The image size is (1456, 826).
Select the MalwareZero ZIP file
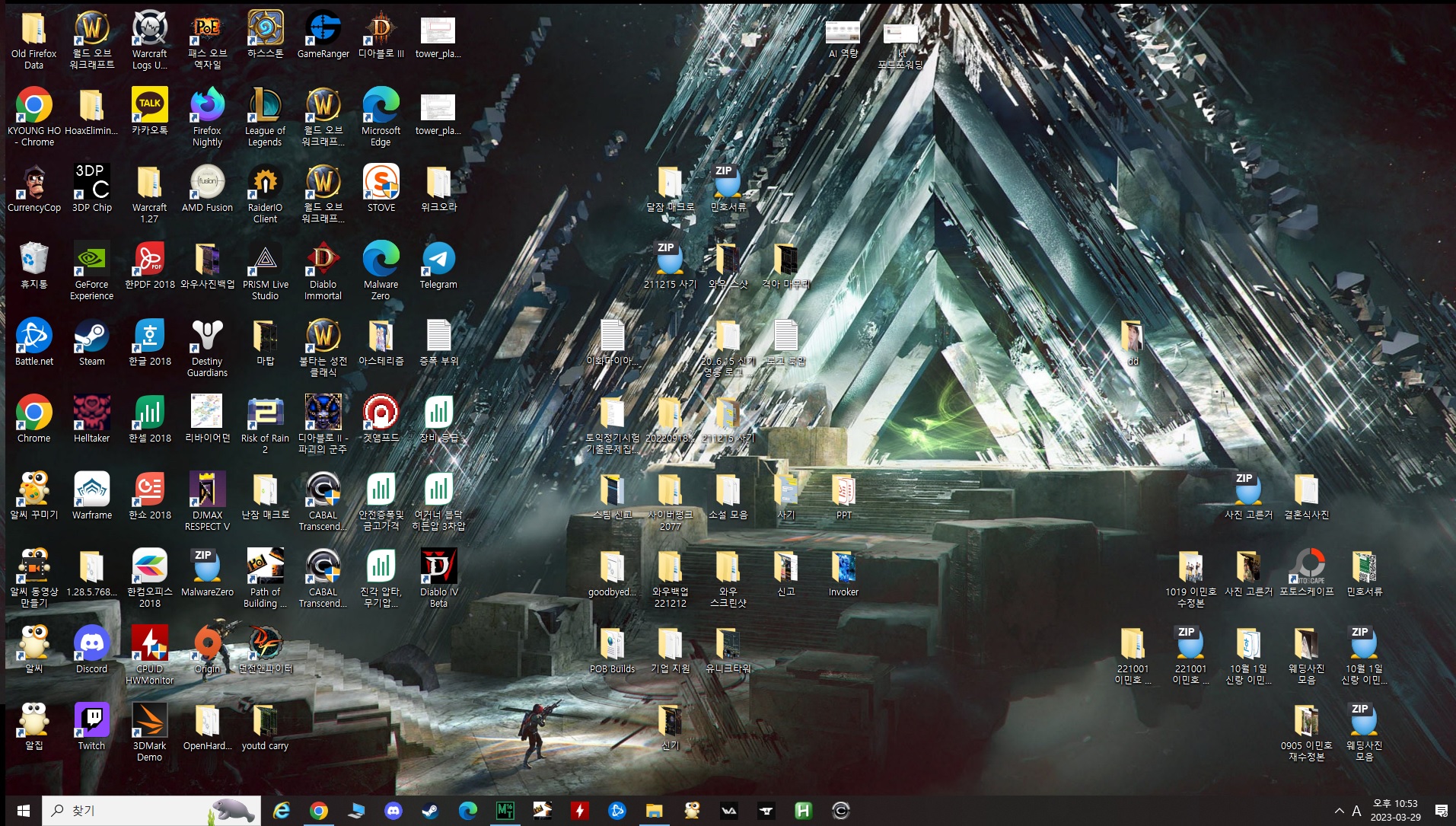click(x=207, y=573)
